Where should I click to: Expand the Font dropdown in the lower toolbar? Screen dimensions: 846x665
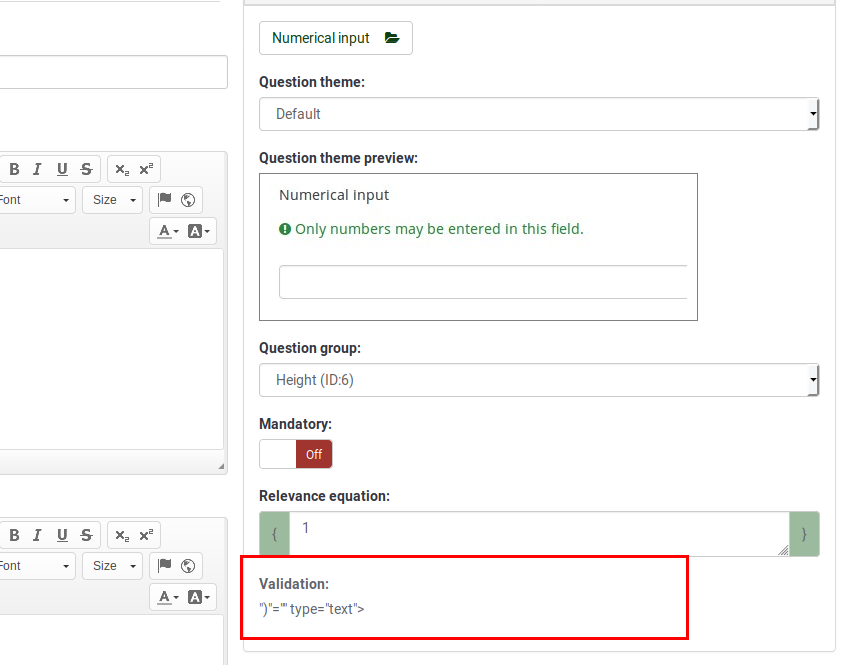coord(35,566)
